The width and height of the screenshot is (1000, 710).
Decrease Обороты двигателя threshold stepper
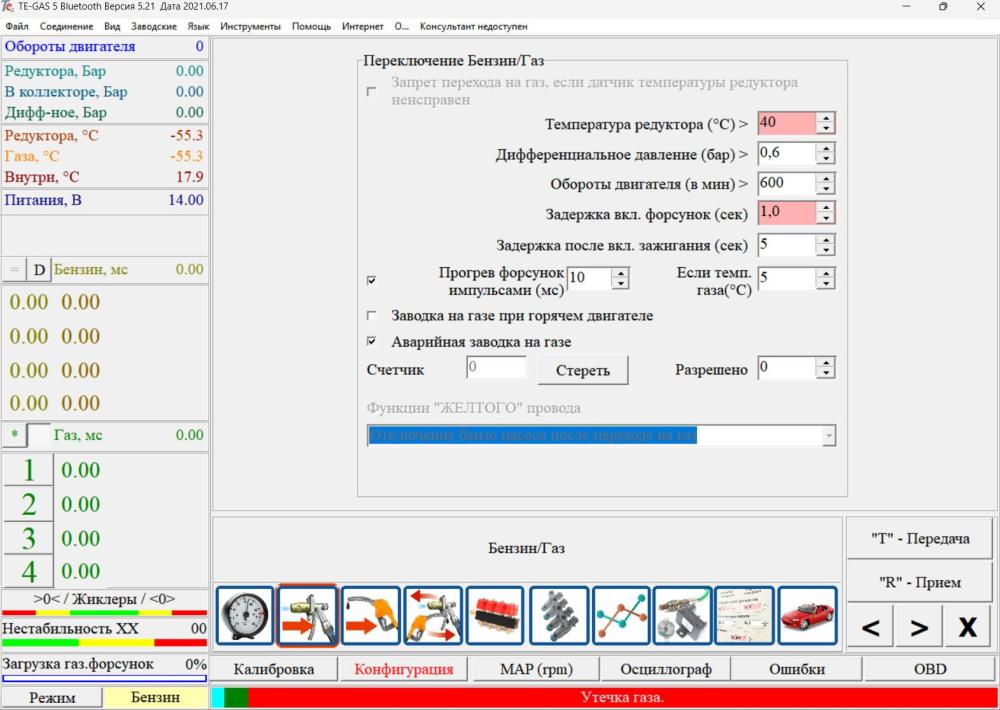[826, 189]
